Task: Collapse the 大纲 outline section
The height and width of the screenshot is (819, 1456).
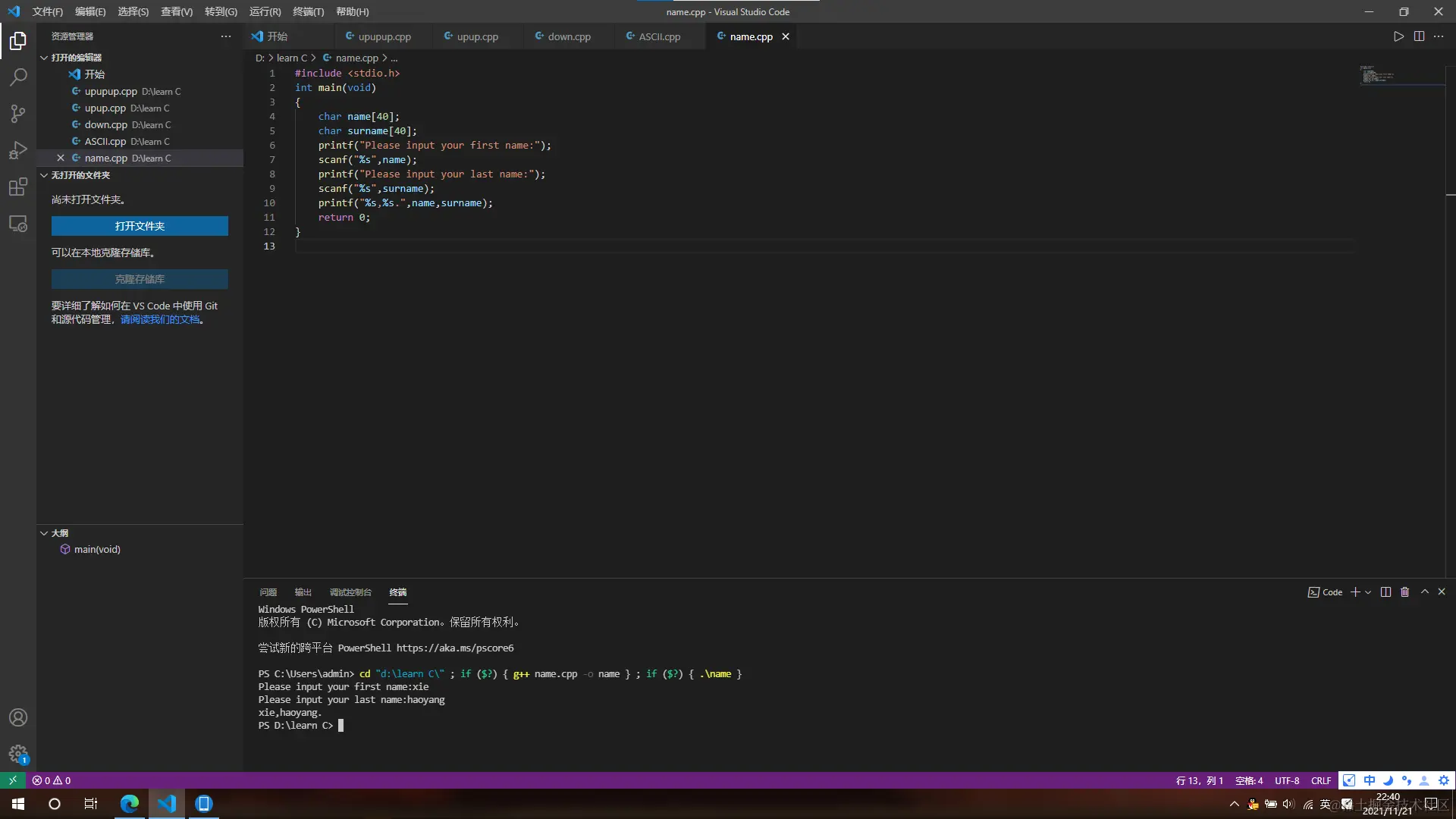Action: click(x=44, y=533)
